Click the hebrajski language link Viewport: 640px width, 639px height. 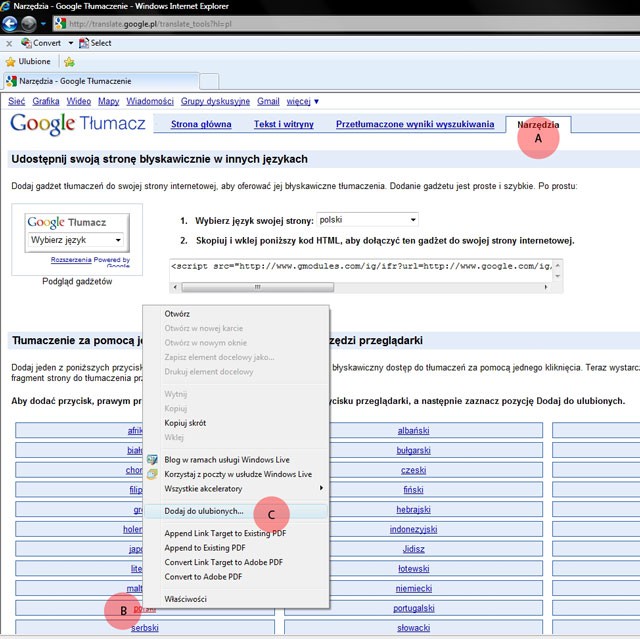(413, 510)
